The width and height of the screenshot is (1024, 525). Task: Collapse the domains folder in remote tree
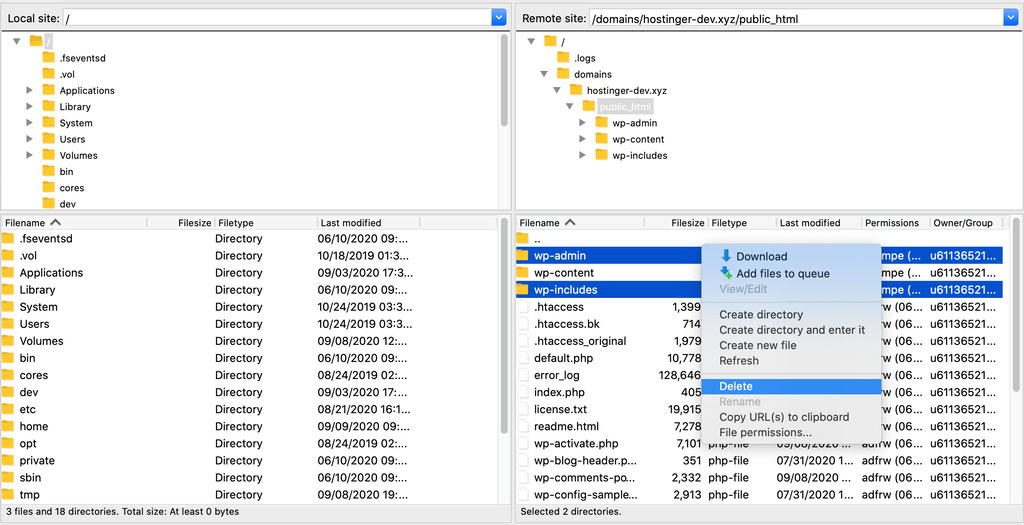pos(544,74)
